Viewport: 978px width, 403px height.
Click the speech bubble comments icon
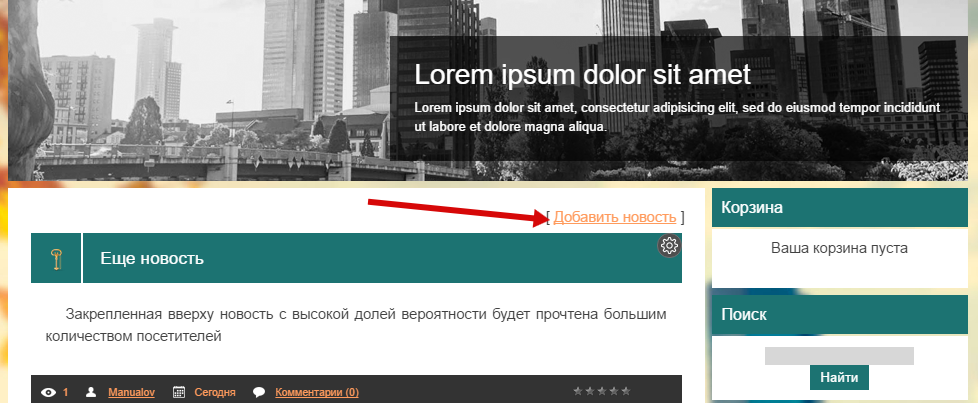[259, 393]
